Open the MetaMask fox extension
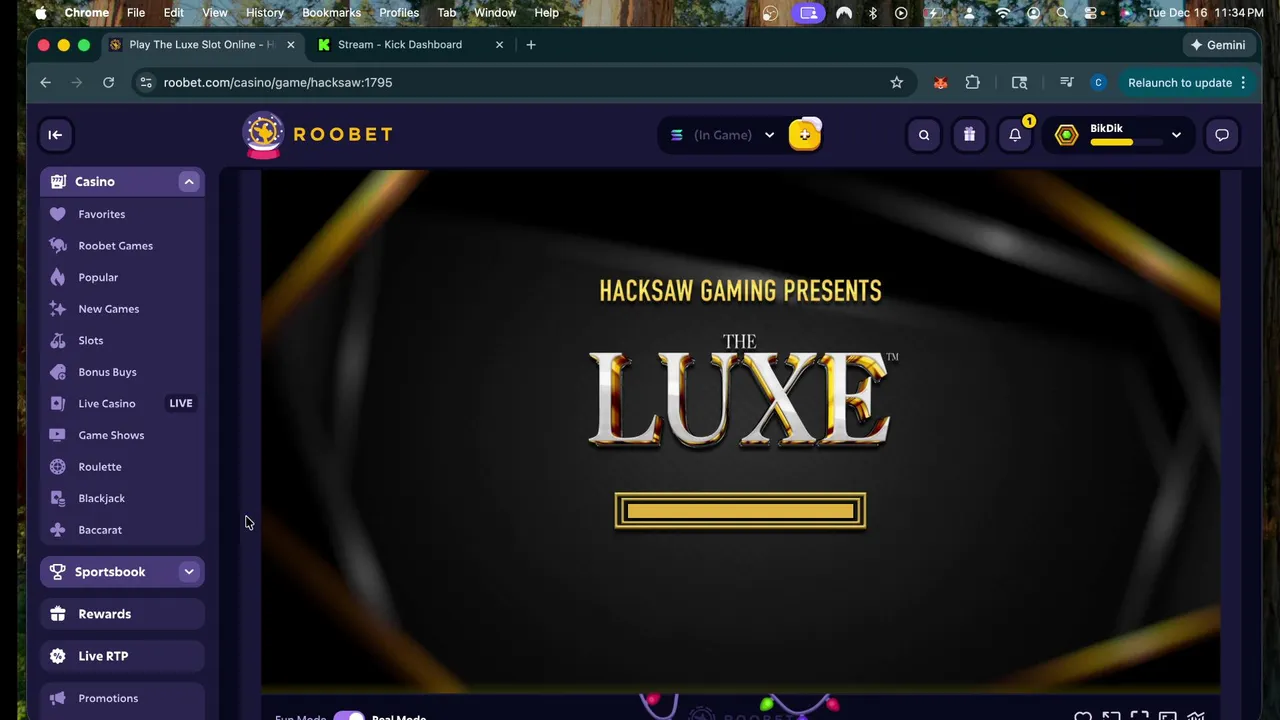This screenshot has width=1280, height=720. [x=940, y=83]
